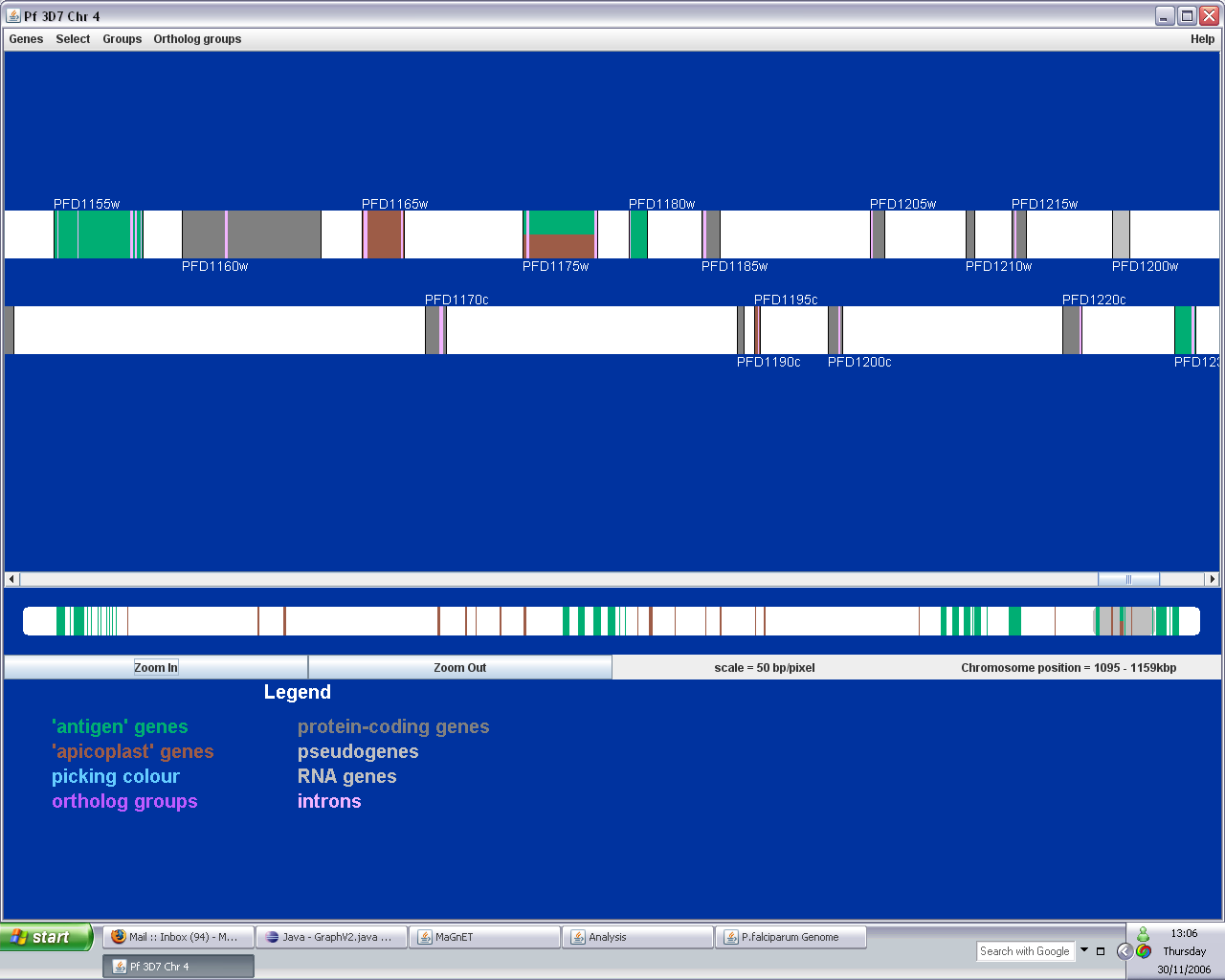Expand the Groups menu

[122, 39]
